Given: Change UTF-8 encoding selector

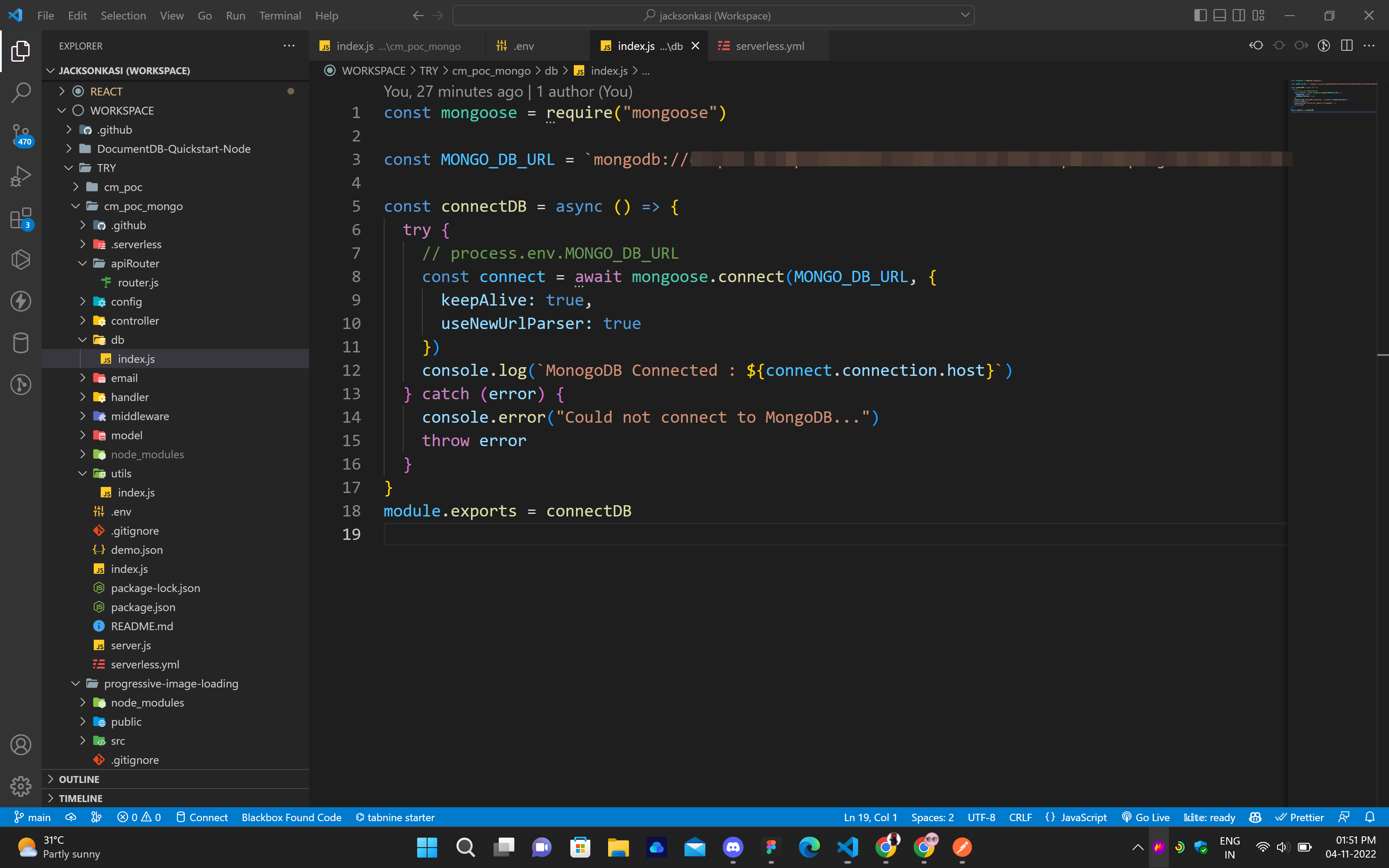Looking at the screenshot, I should (x=981, y=817).
